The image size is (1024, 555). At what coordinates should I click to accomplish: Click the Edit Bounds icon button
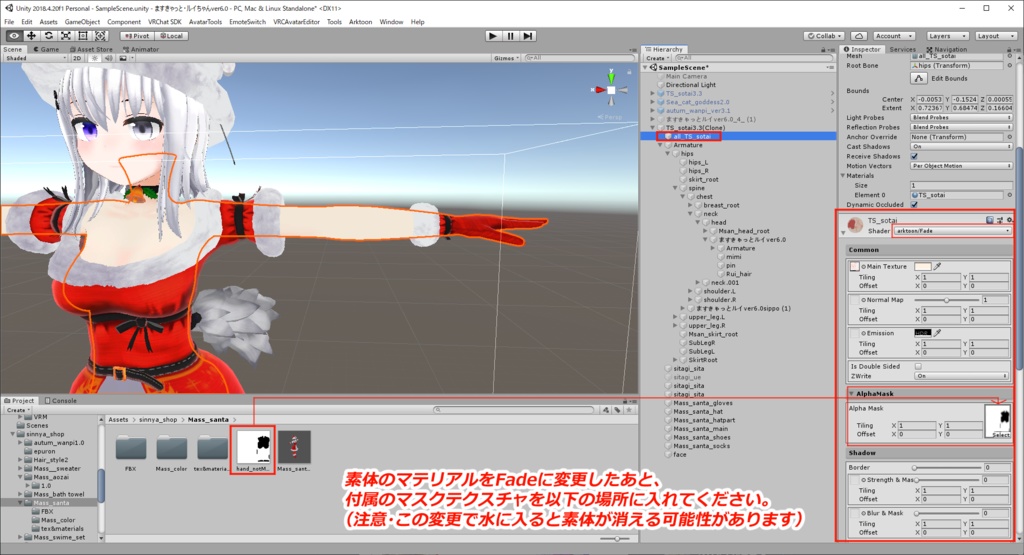point(918,78)
